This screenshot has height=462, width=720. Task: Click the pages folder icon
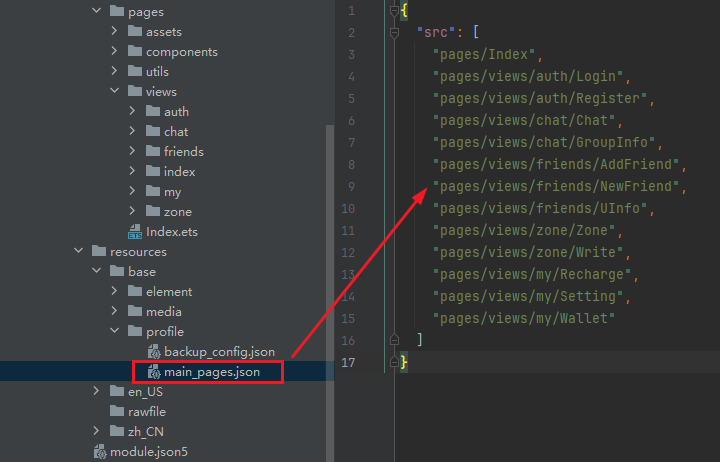117,11
